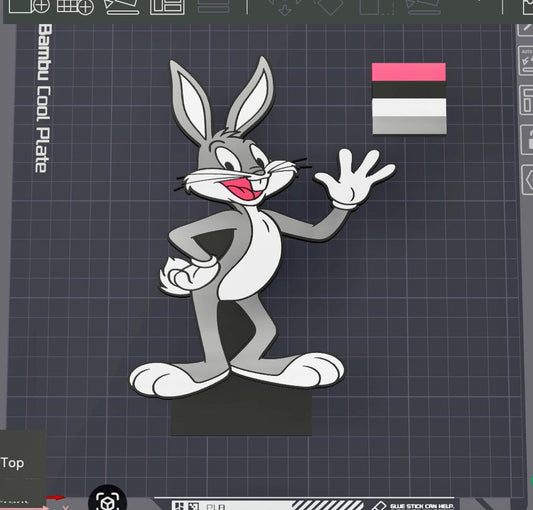The image size is (533, 510).
Task: Click the greyed-out split object toolbar icon
Action: tap(377, 7)
